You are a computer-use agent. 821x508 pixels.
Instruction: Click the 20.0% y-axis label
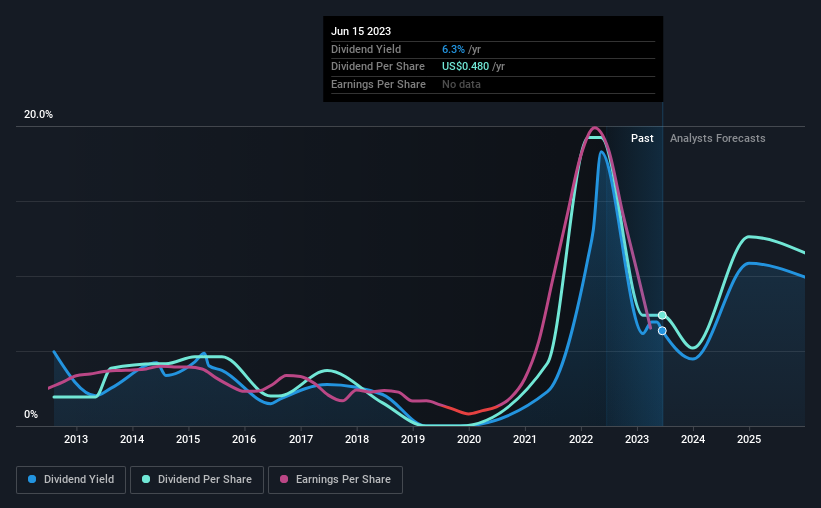point(38,115)
